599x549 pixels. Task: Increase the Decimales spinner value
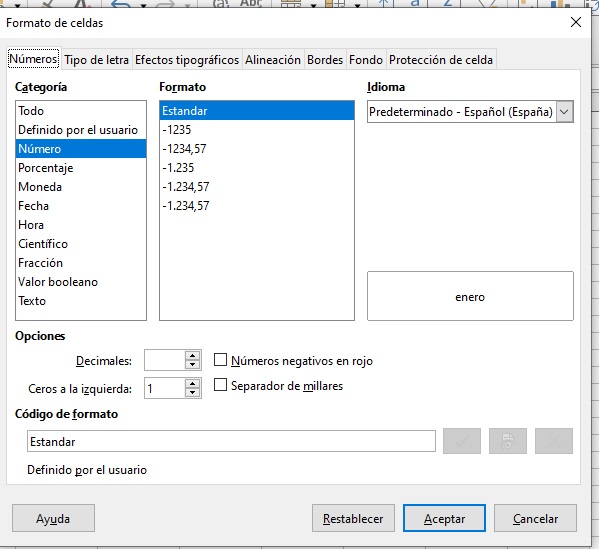[193, 355]
